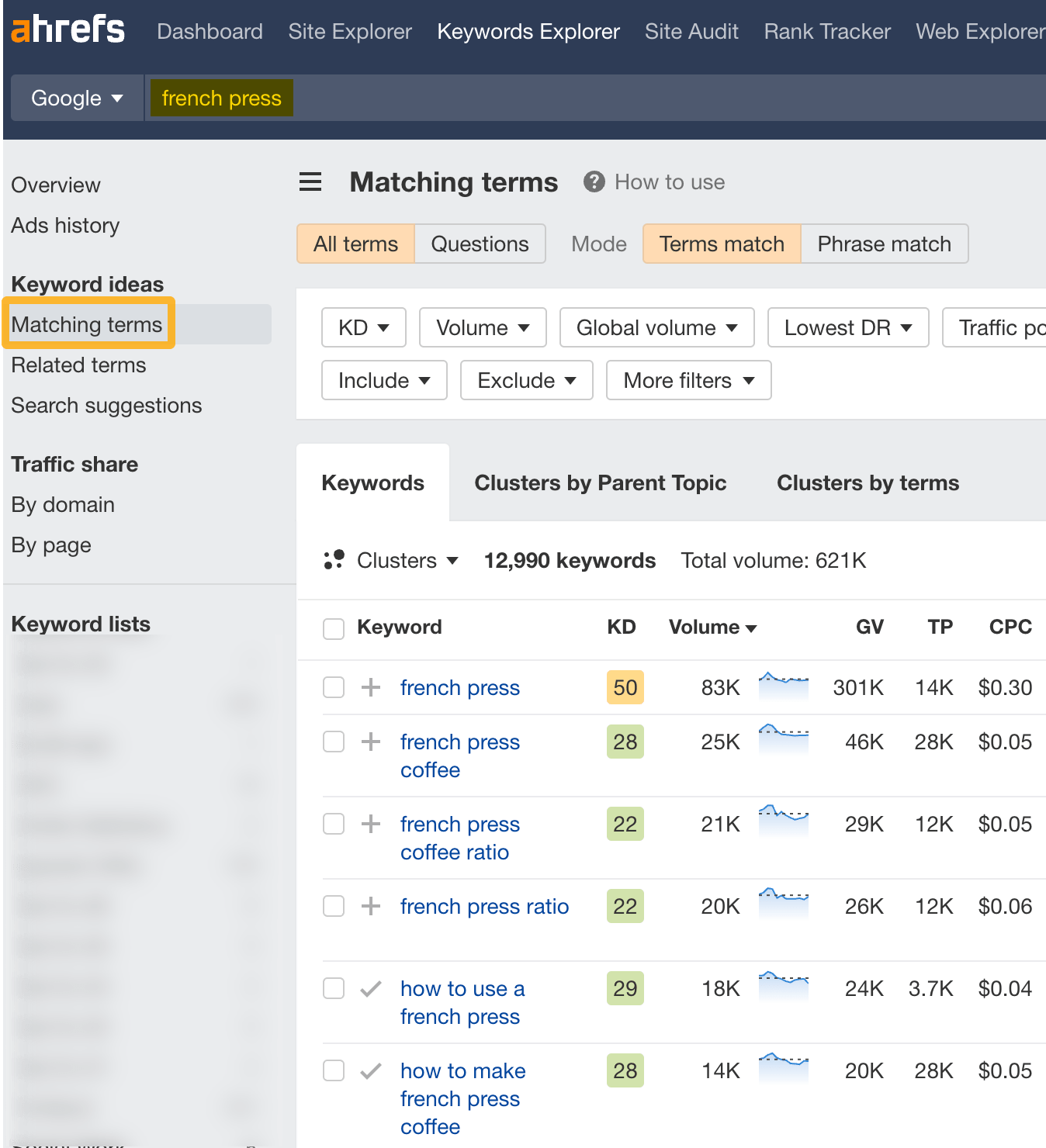Open Site Audit from the top navigation
Viewport: 1046px width, 1148px height.
pos(691,31)
